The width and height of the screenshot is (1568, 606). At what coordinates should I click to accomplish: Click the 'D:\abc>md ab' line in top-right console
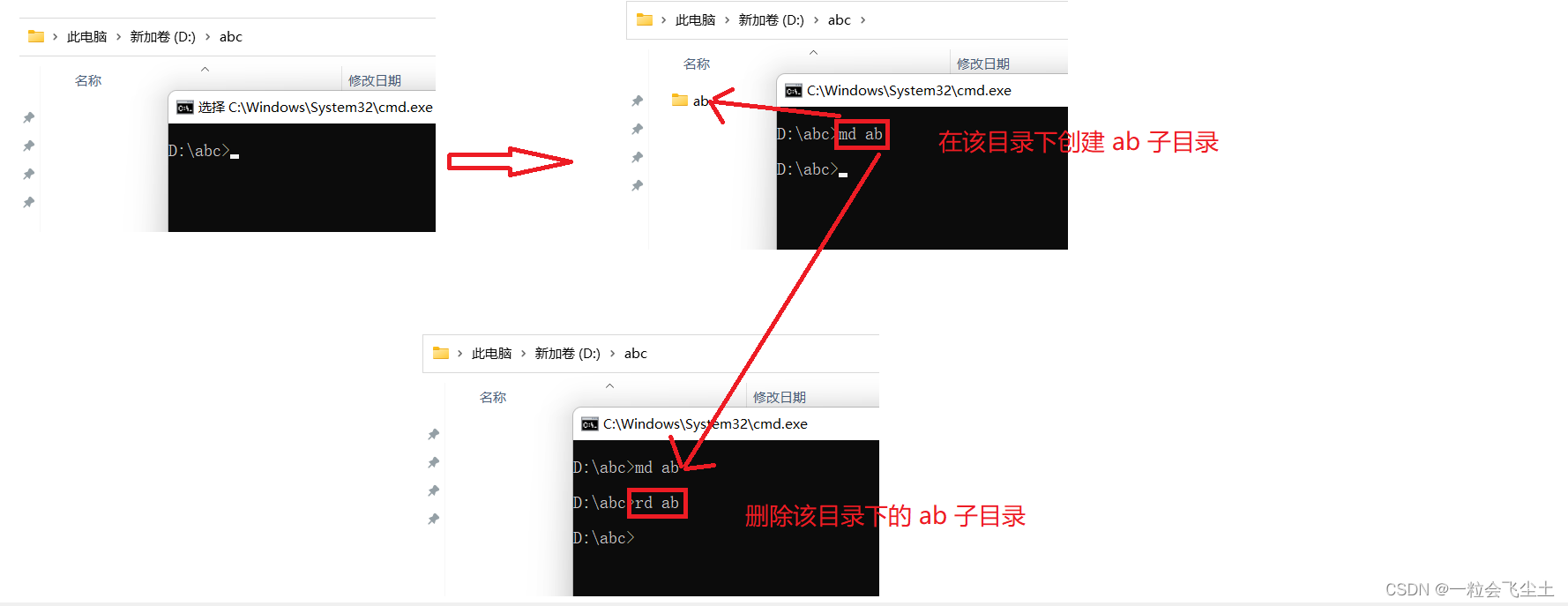click(830, 134)
